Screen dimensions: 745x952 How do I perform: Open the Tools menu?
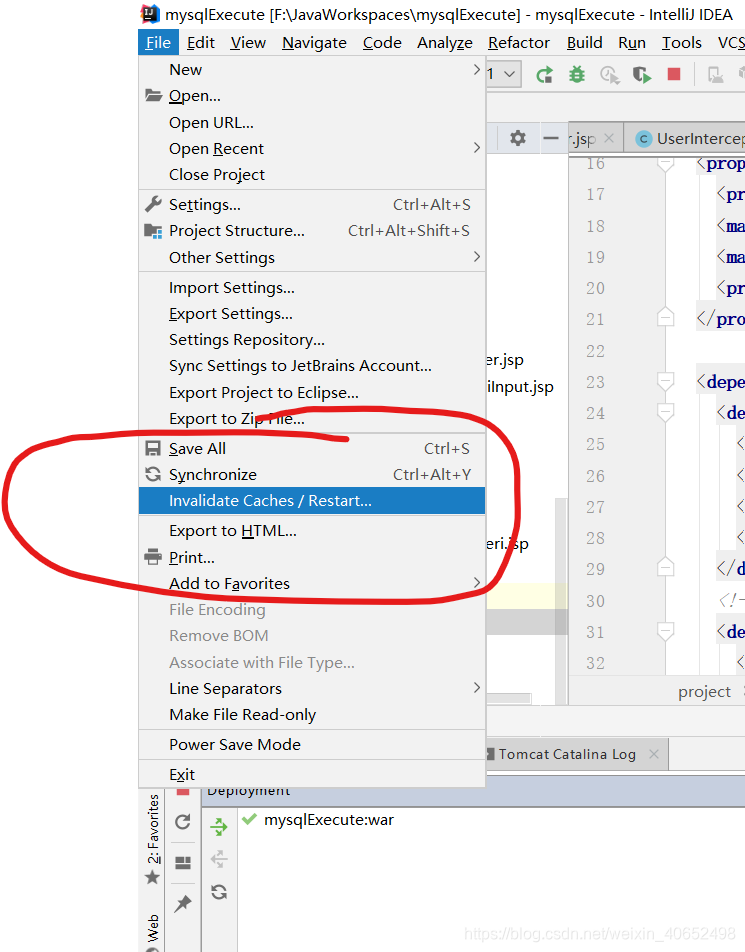(681, 42)
